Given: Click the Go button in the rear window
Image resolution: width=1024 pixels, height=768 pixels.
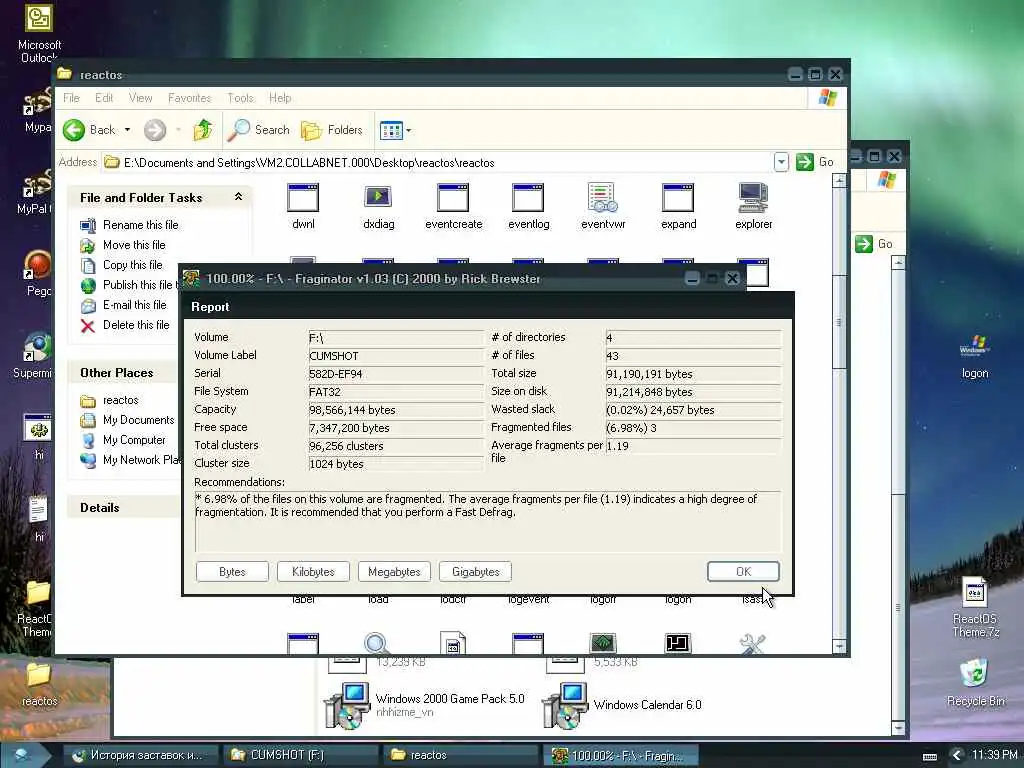Looking at the screenshot, I should pyautogui.click(x=874, y=244).
